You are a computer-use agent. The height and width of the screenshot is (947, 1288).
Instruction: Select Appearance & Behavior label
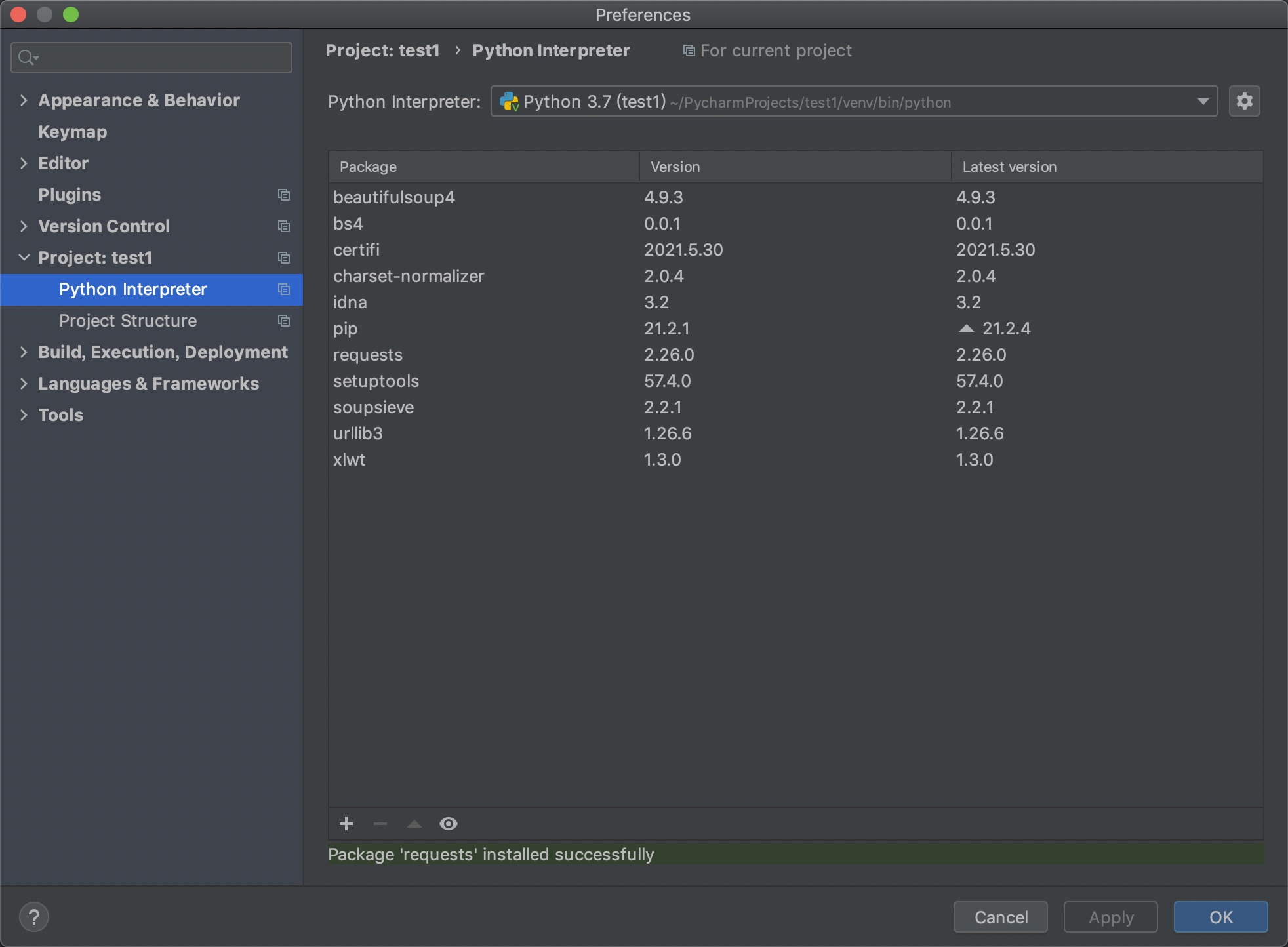(x=139, y=100)
